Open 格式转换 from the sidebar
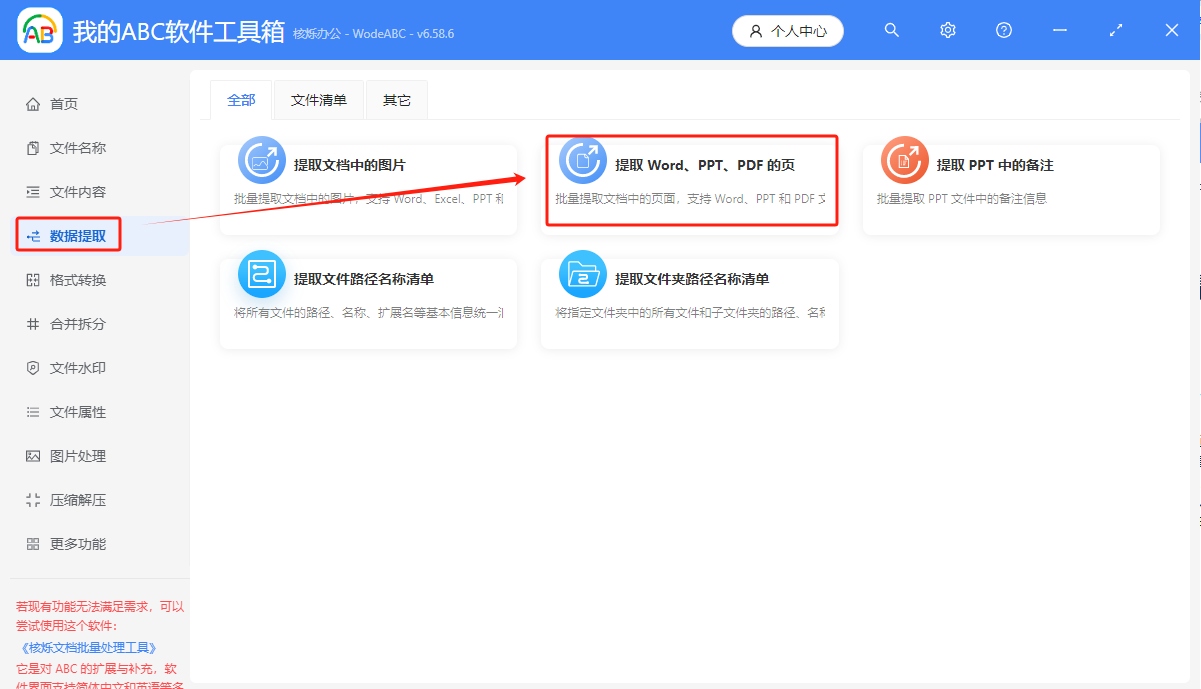 pos(68,279)
